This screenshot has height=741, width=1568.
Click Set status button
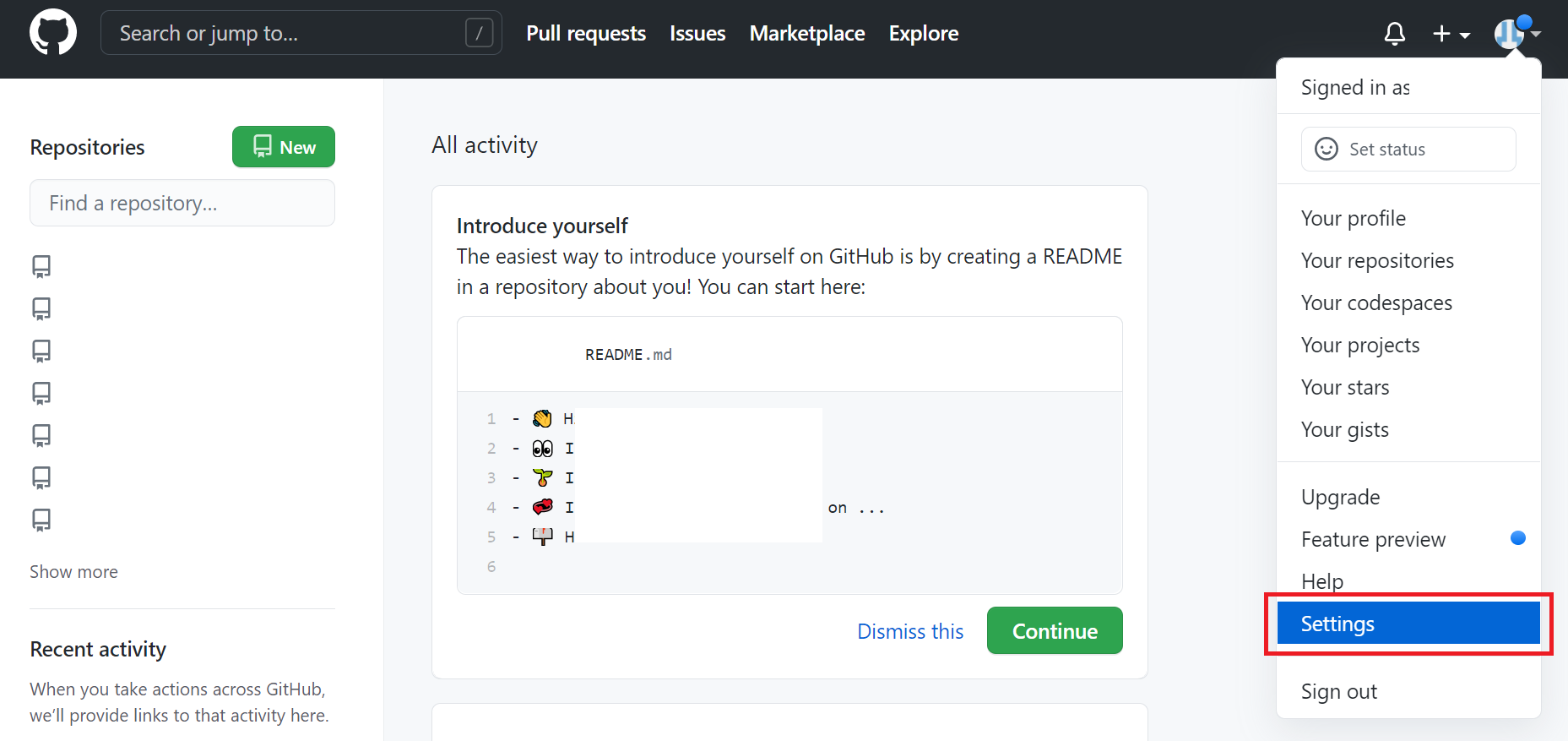[1408, 149]
